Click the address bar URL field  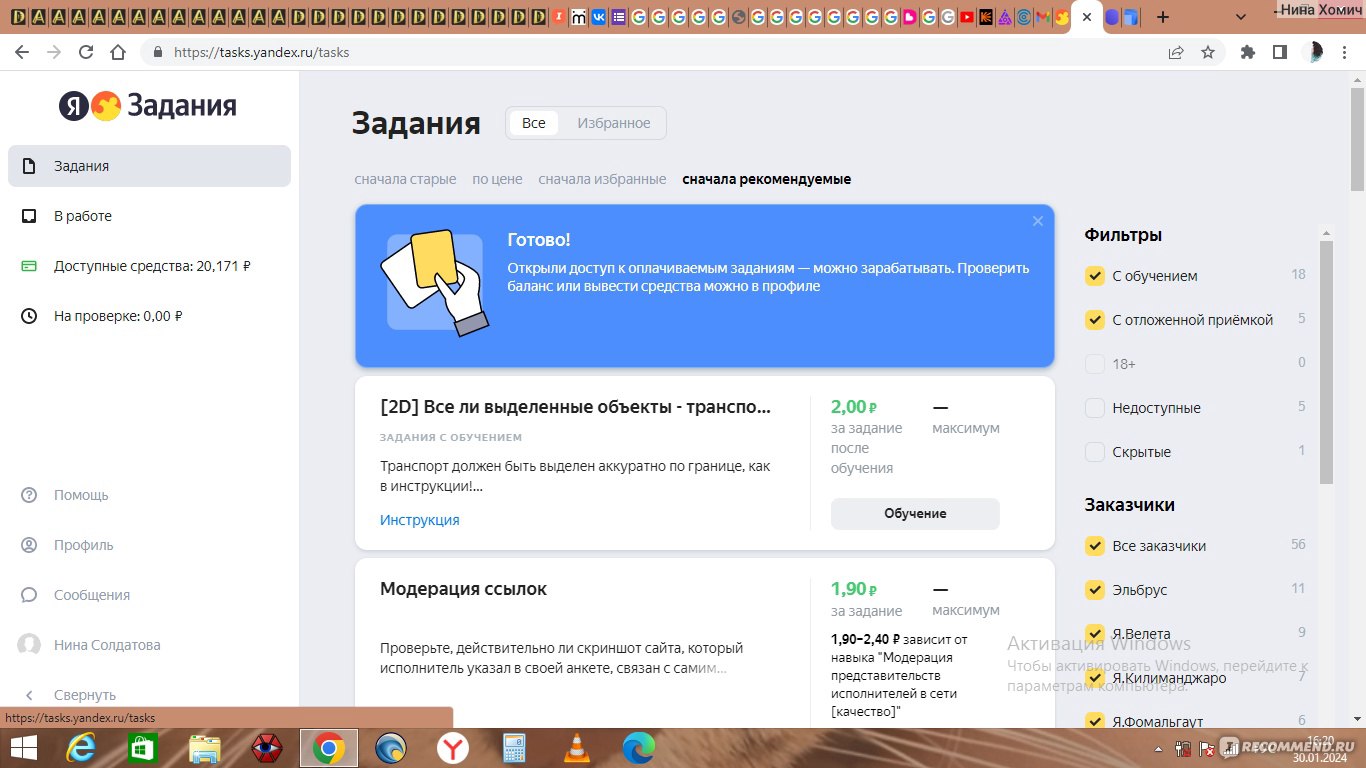(x=650, y=52)
